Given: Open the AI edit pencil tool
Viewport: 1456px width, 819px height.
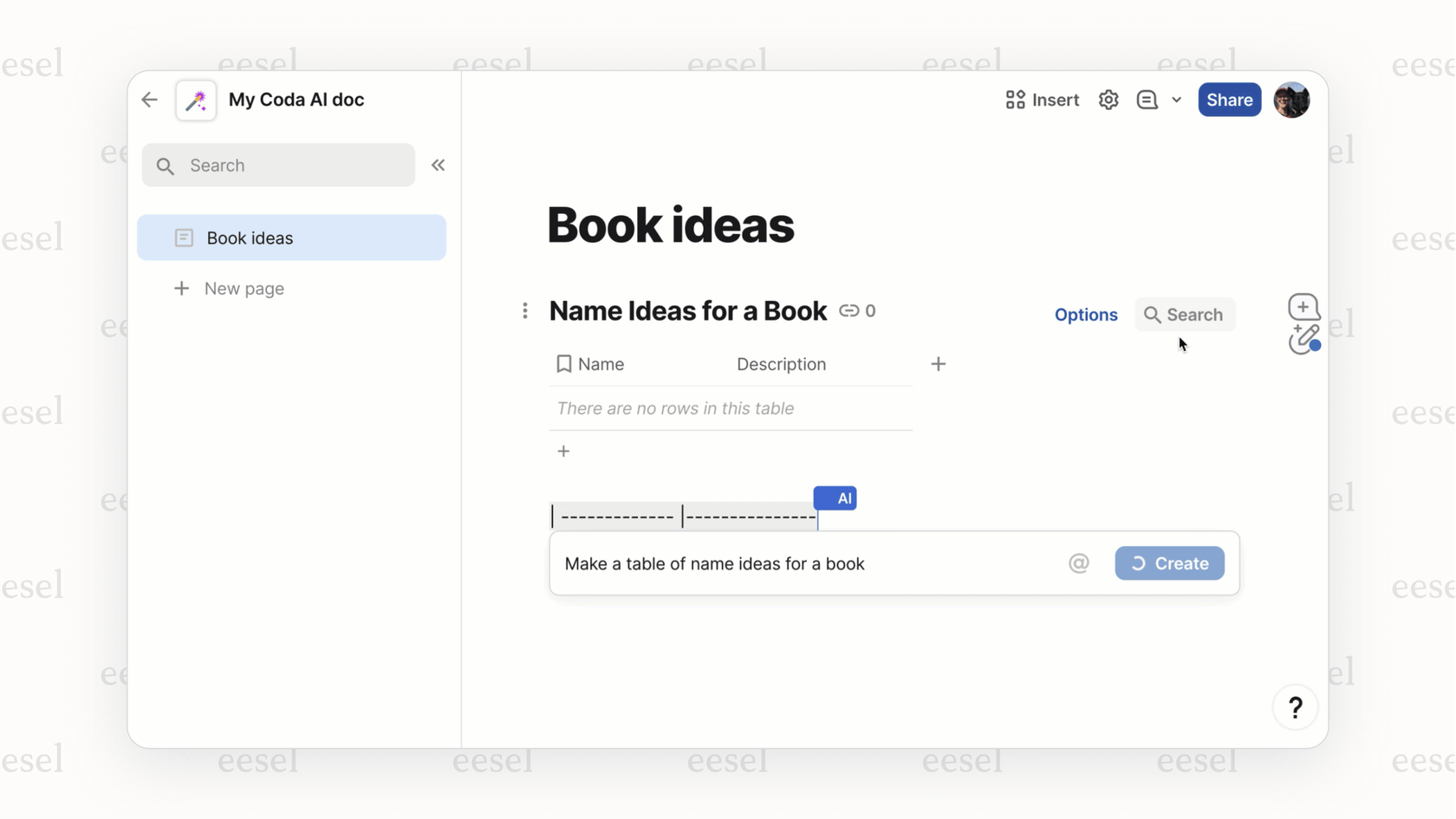Looking at the screenshot, I should click(x=1303, y=341).
